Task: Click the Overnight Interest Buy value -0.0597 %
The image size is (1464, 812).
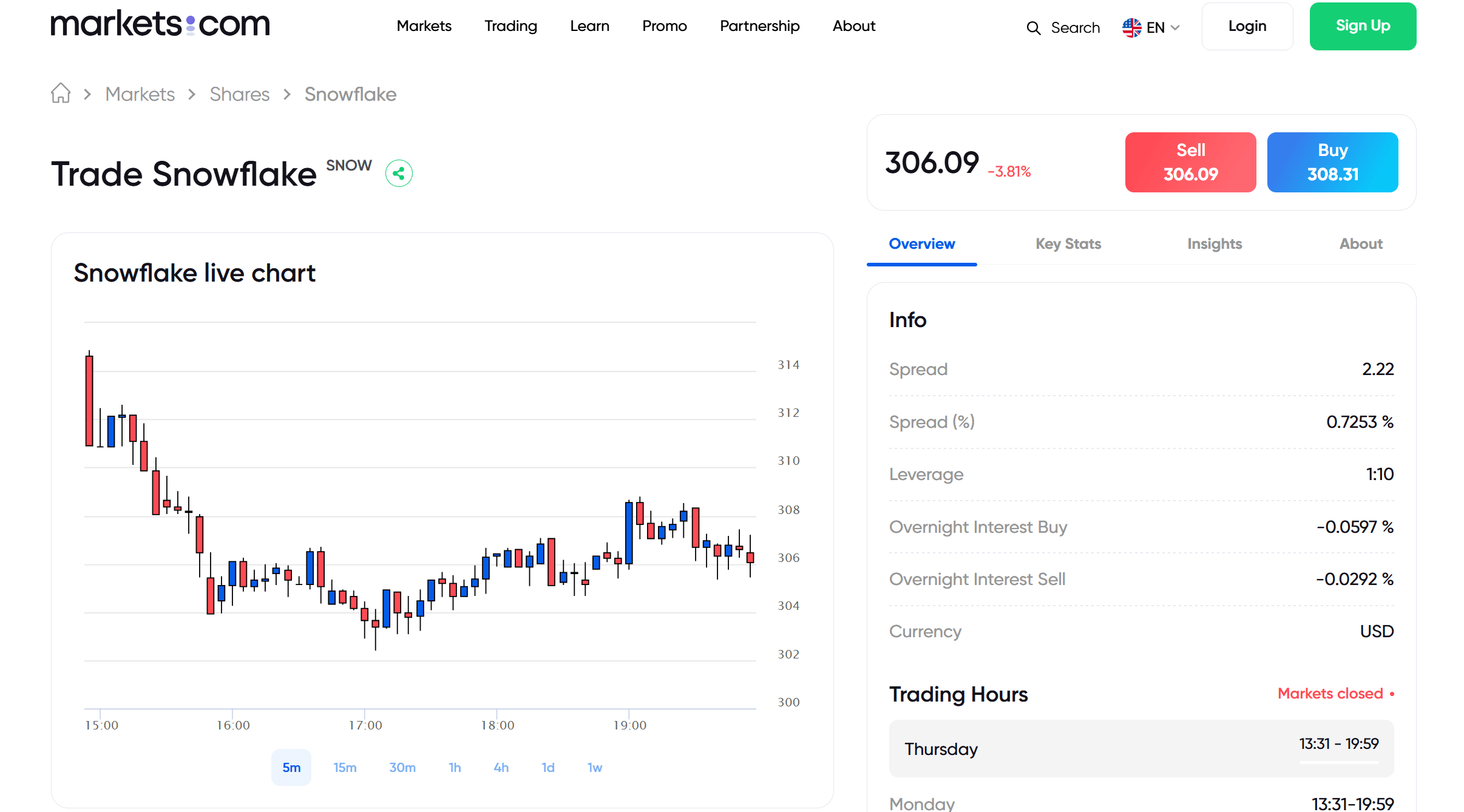Action: (x=1355, y=527)
